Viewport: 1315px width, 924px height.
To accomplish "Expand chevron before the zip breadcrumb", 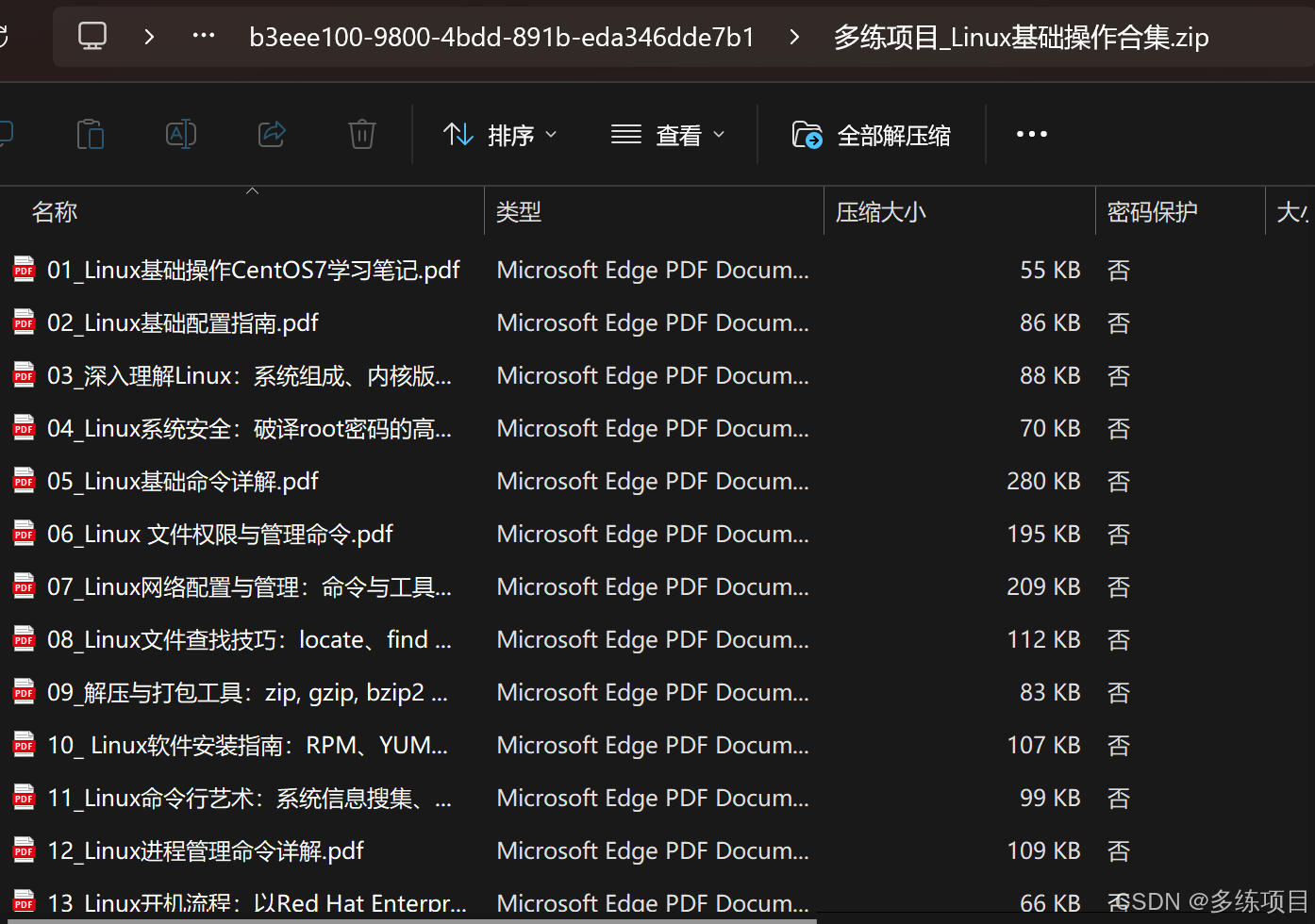I will 794,37.
